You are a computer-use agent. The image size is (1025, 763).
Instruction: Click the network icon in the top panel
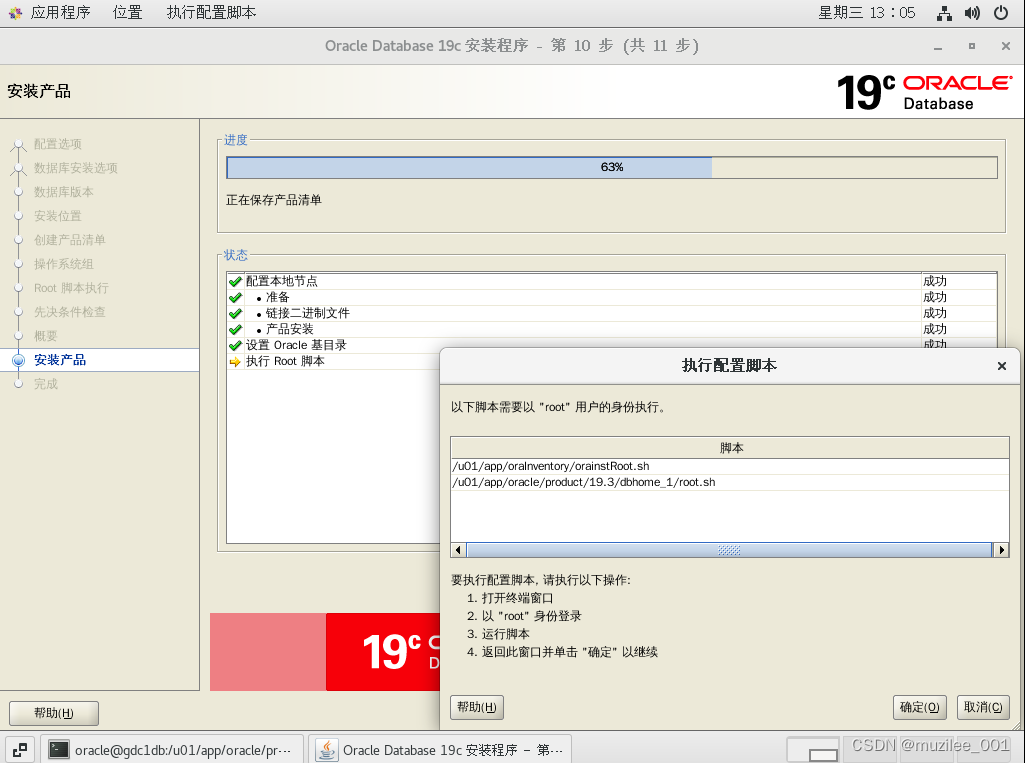click(x=944, y=13)
